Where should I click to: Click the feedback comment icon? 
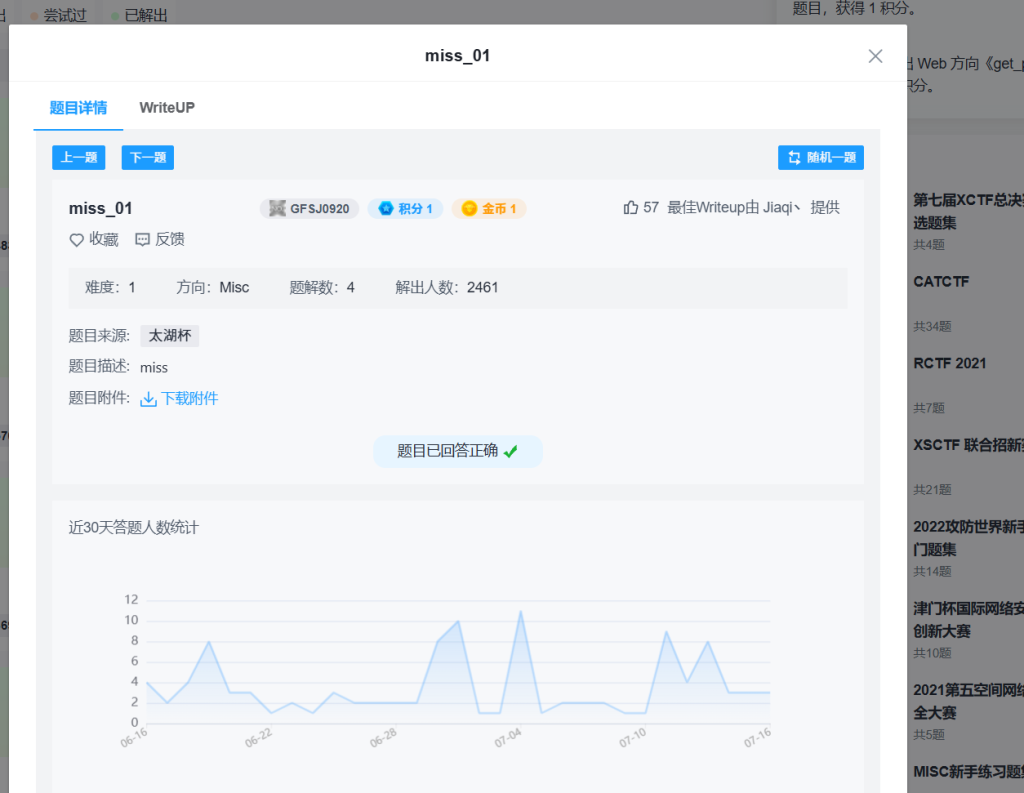point(142,240)
